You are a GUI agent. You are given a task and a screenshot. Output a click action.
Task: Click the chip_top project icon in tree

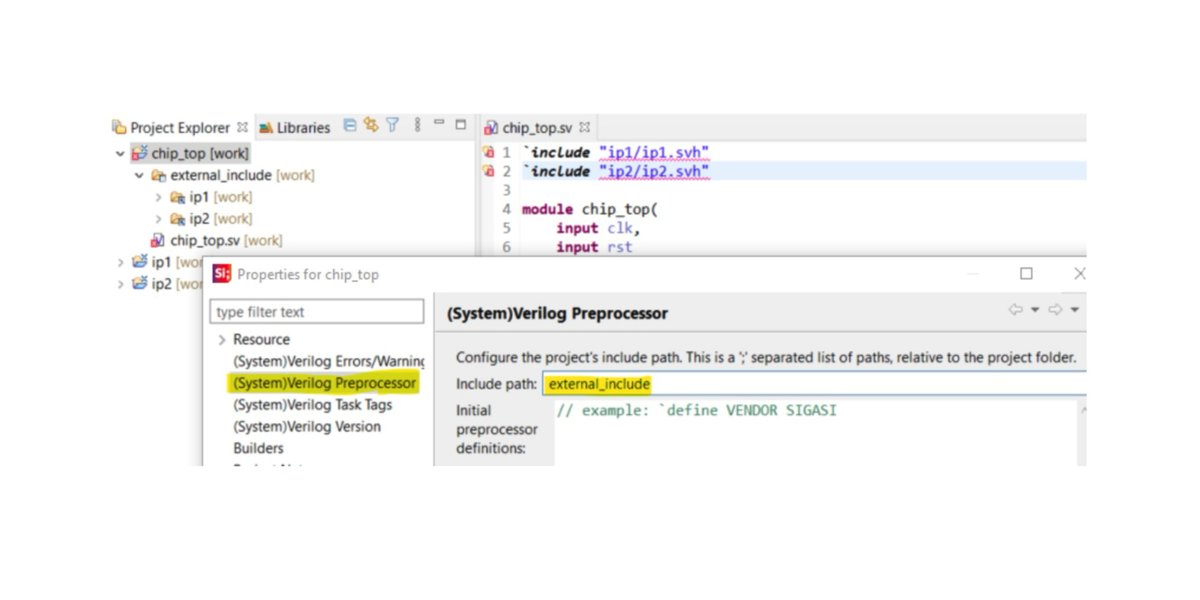(x=140, y=153)
